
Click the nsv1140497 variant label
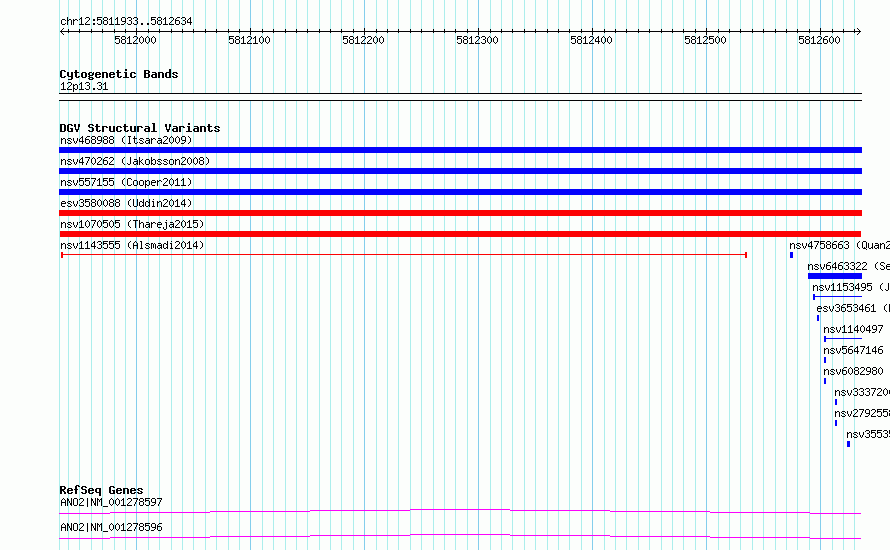click(x=853, y=329)
